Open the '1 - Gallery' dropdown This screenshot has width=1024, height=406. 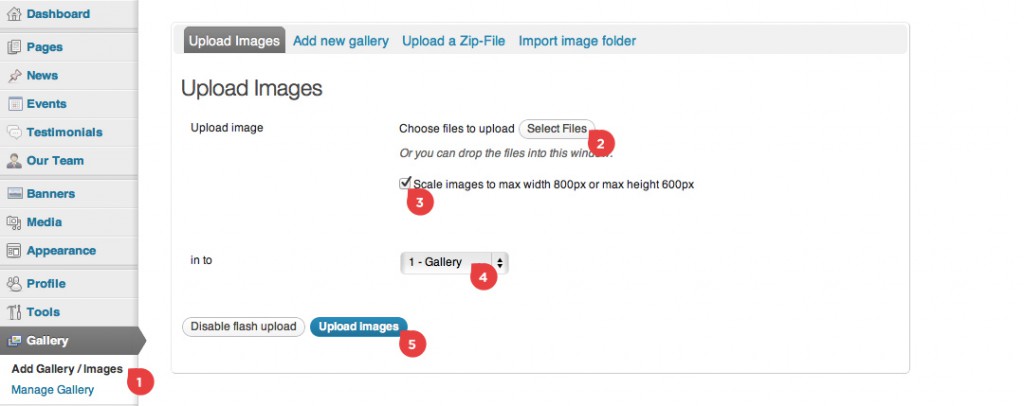click(453, 262)
